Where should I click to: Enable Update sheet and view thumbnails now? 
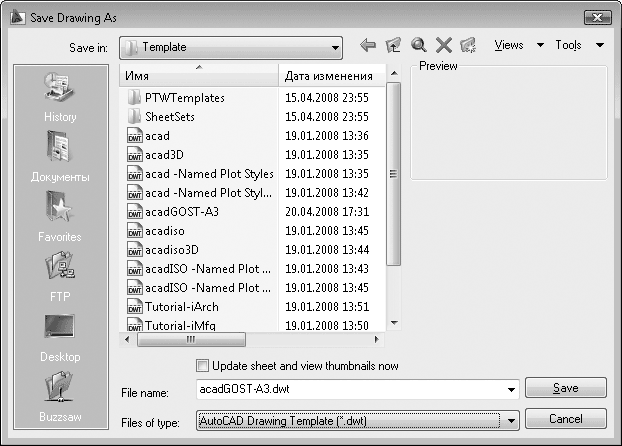click(204, 366)
